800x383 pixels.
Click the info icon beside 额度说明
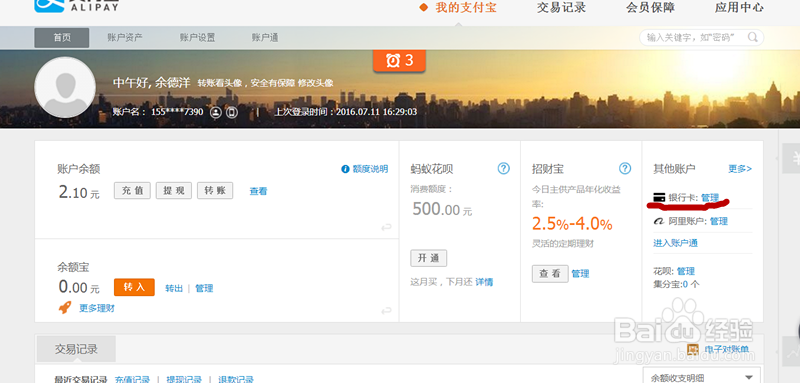[345, 169]
